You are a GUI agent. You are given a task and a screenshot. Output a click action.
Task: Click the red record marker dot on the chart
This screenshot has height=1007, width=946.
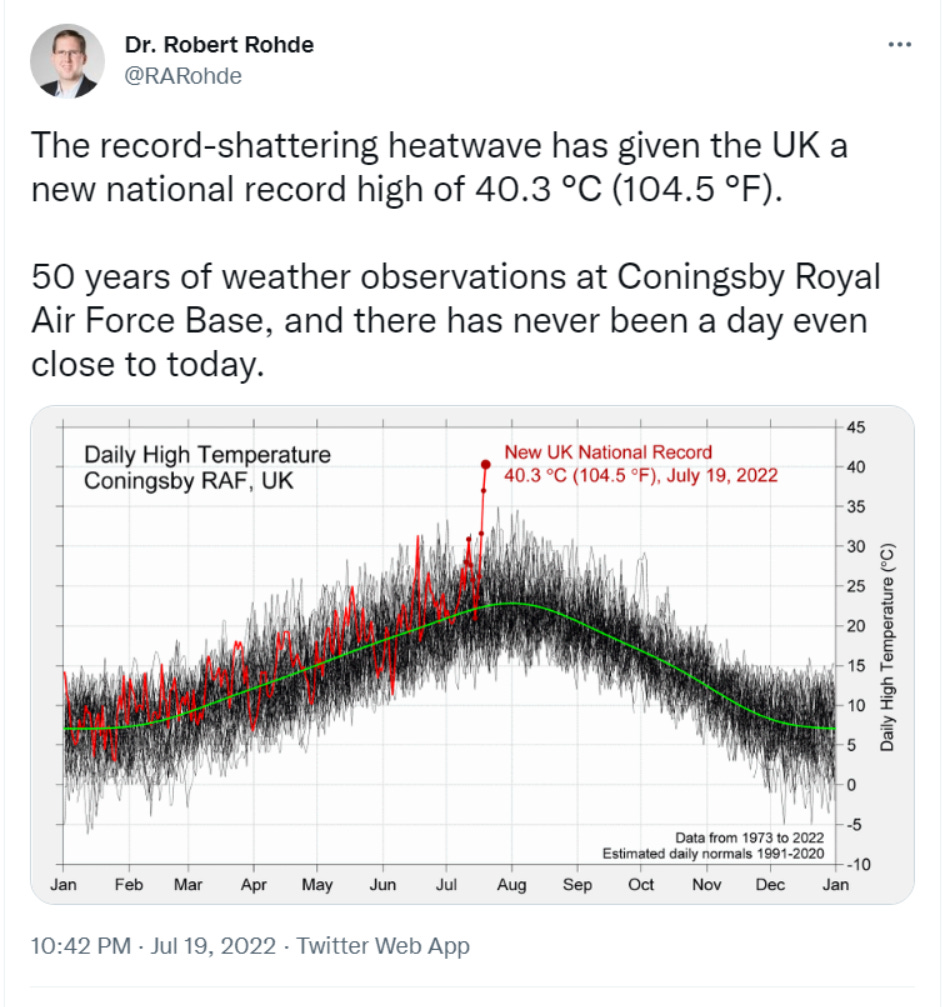tap(487, 464)
